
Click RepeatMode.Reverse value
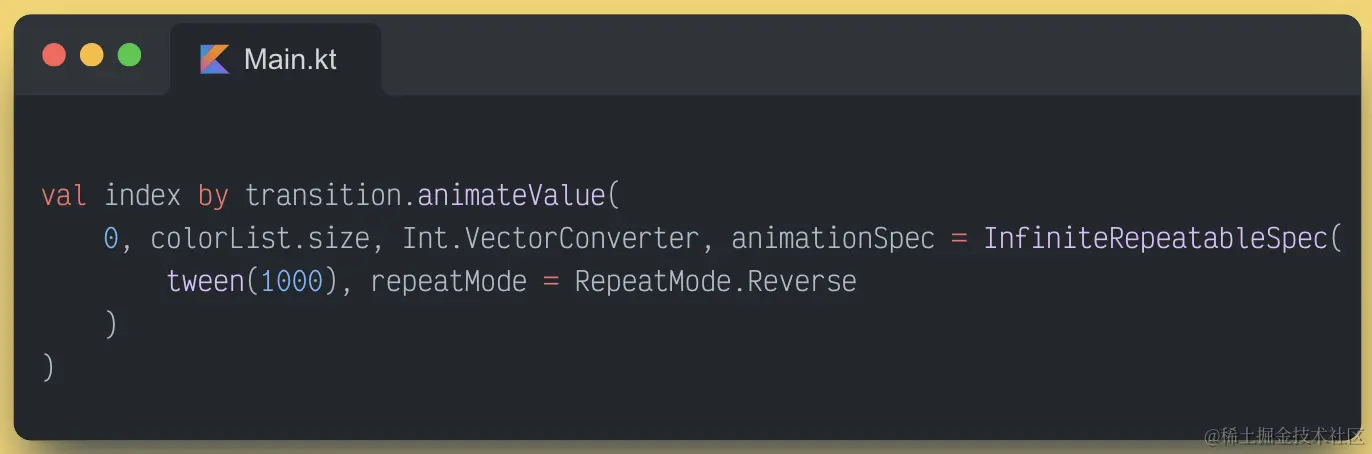coord(715,283)
